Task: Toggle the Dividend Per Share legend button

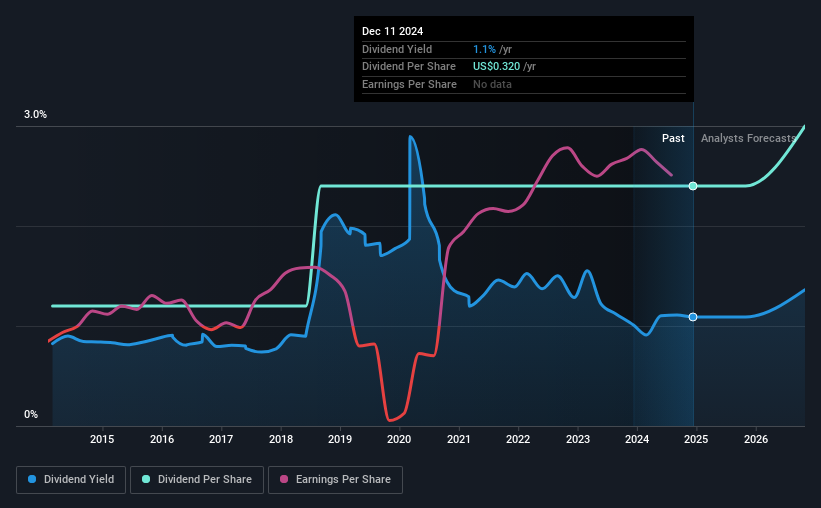Action: (x=197, y=480)
